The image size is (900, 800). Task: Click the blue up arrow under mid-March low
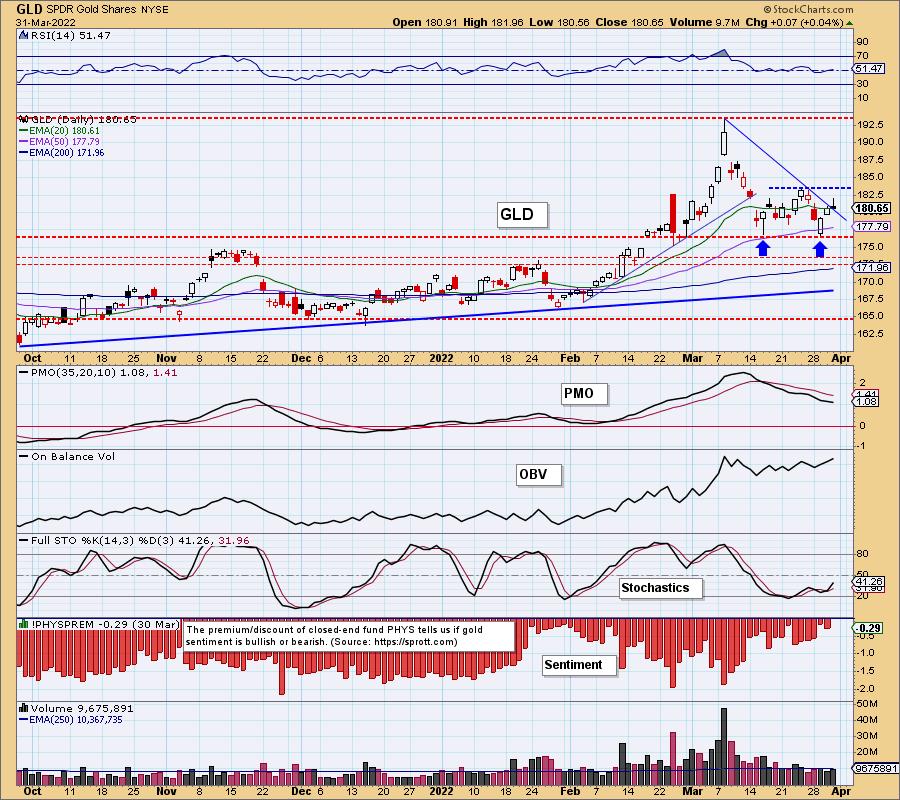pos(762,247)
